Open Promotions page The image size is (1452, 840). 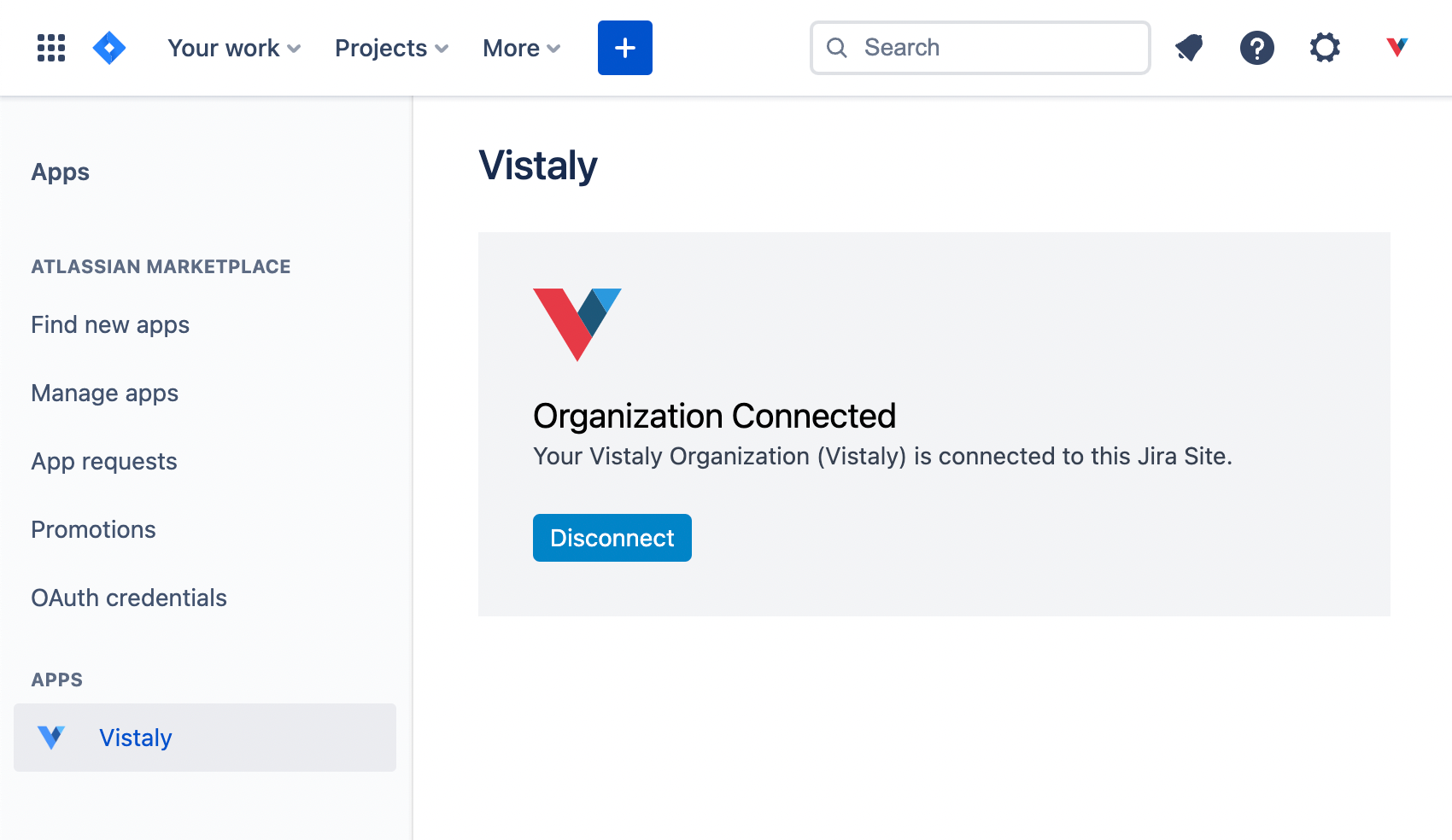pos(93,529)
